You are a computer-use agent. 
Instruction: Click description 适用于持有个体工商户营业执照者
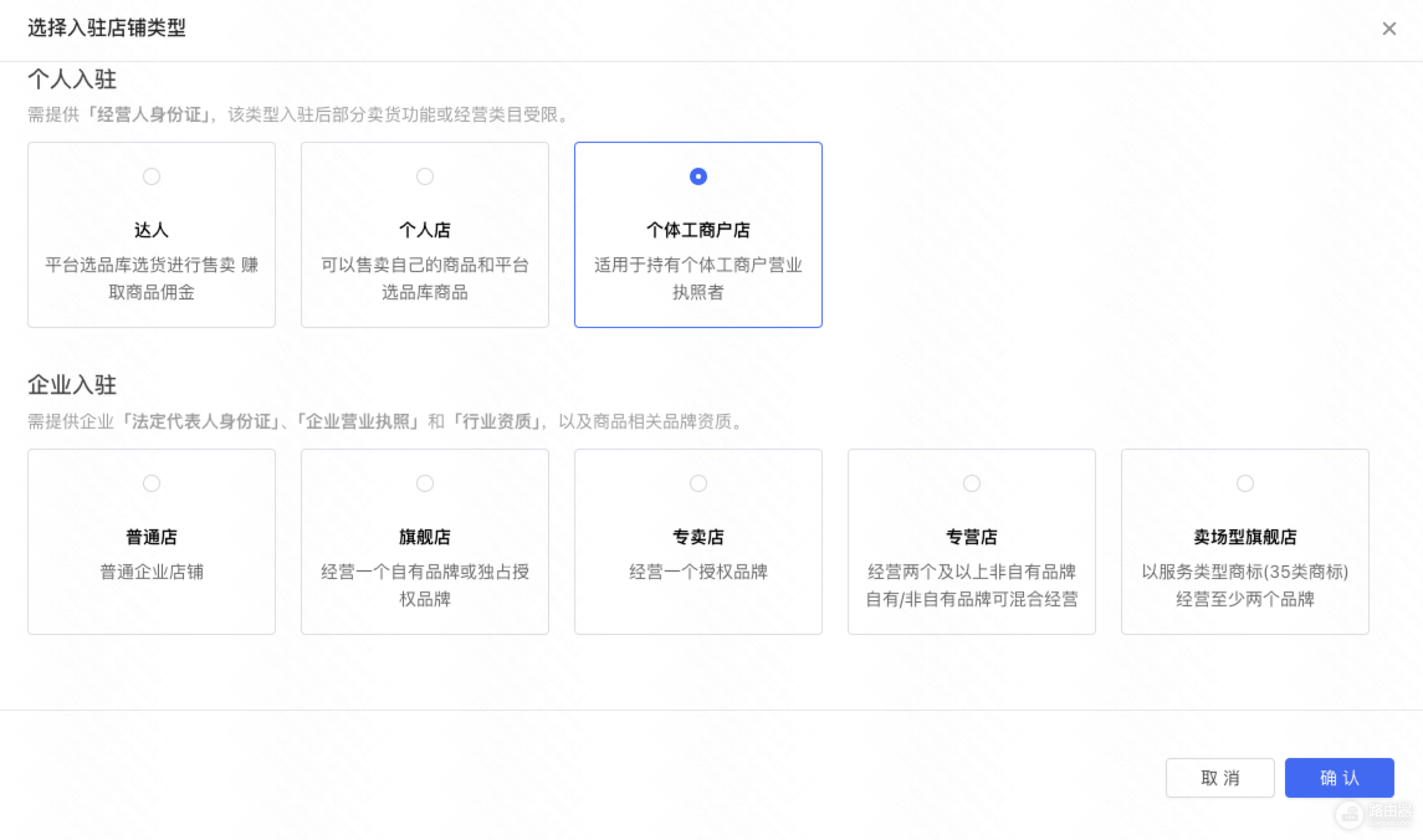tap(698, 278)
